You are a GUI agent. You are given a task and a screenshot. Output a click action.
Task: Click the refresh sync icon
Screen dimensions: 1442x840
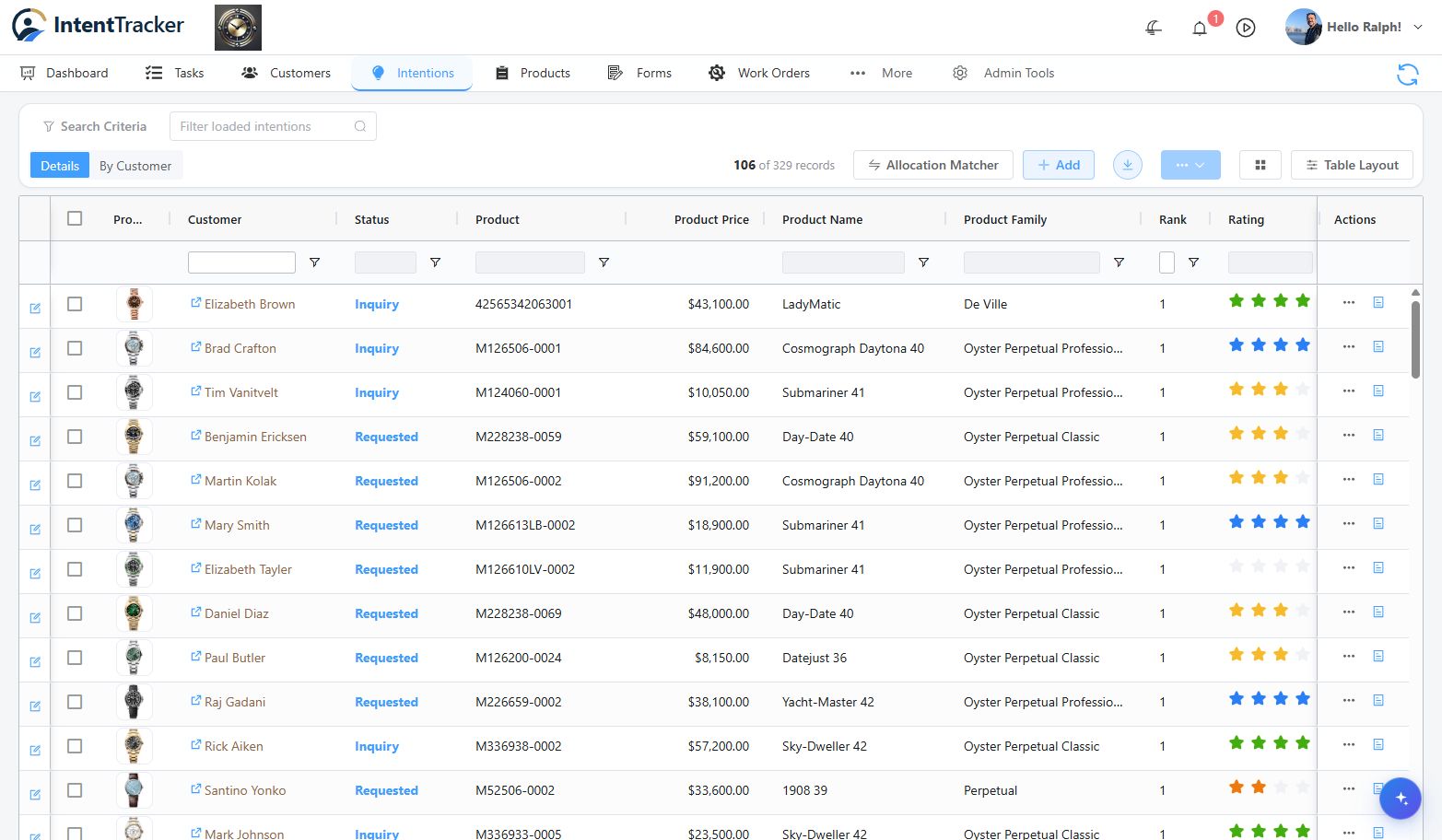point(1407,74)
